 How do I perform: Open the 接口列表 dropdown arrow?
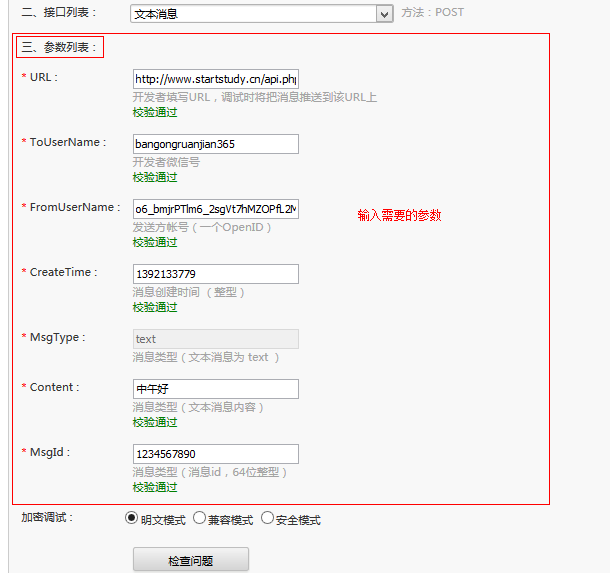384,14
